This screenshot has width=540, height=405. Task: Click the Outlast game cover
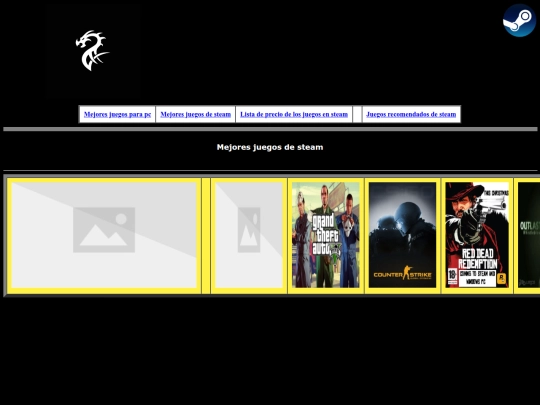529,235
